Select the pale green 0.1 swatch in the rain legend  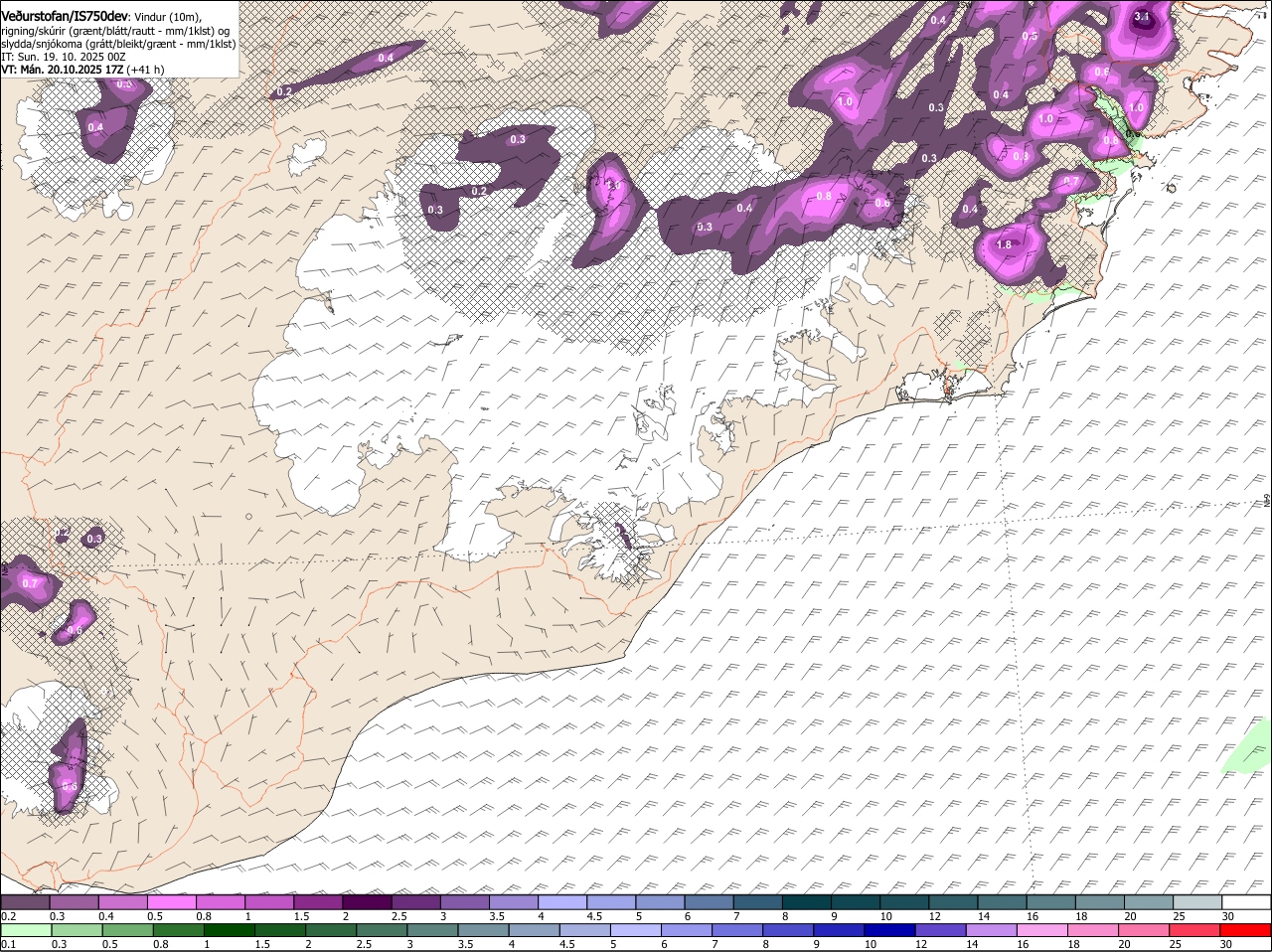click(x=26, y=930)
